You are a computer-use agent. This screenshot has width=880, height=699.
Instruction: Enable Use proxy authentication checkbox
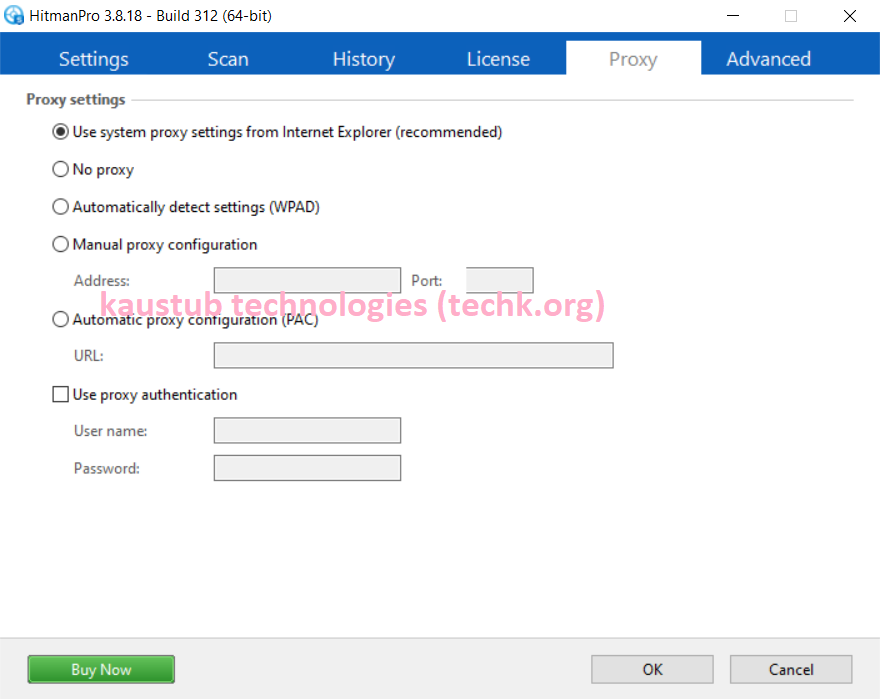(x=61, y=394)
